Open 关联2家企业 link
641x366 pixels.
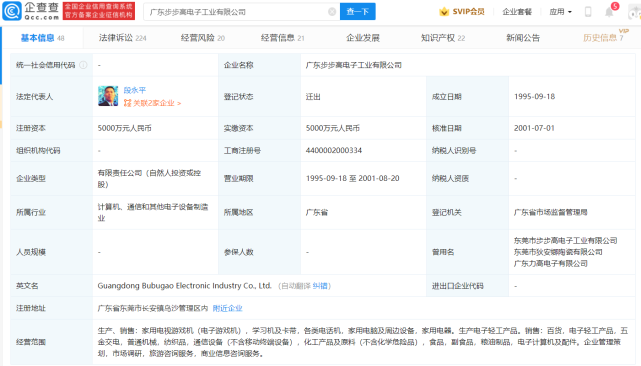(x=152, y=103)
